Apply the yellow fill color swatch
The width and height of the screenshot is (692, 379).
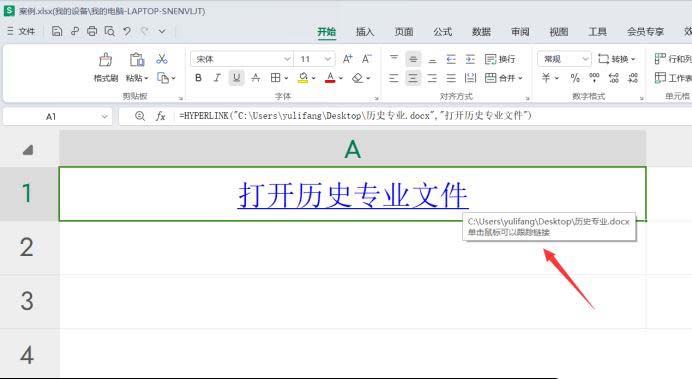tap(303, 78)
